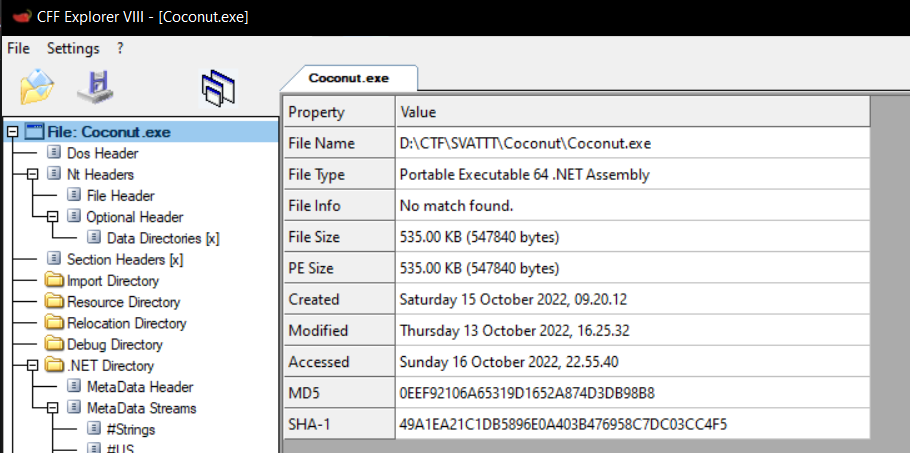This screenshot has width=910, height=453.
Task: Collapse the .NET Directory tree node
Action: [32, 366]
